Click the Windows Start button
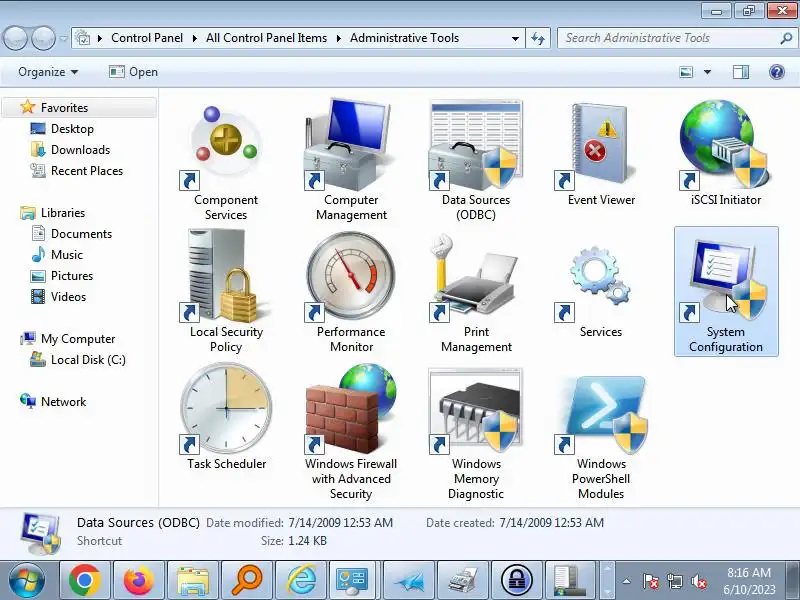 coord(27,581)
